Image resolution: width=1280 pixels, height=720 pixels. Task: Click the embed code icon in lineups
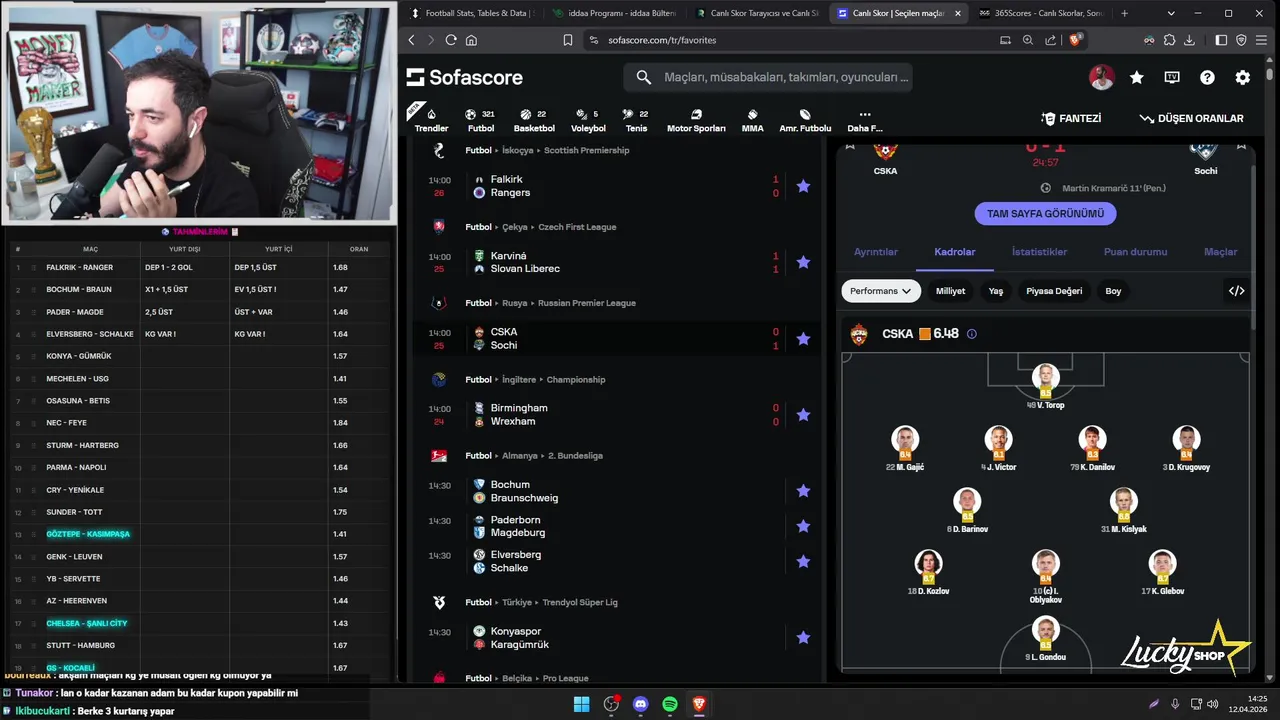pyautogui.click(x=1237, y=291)
